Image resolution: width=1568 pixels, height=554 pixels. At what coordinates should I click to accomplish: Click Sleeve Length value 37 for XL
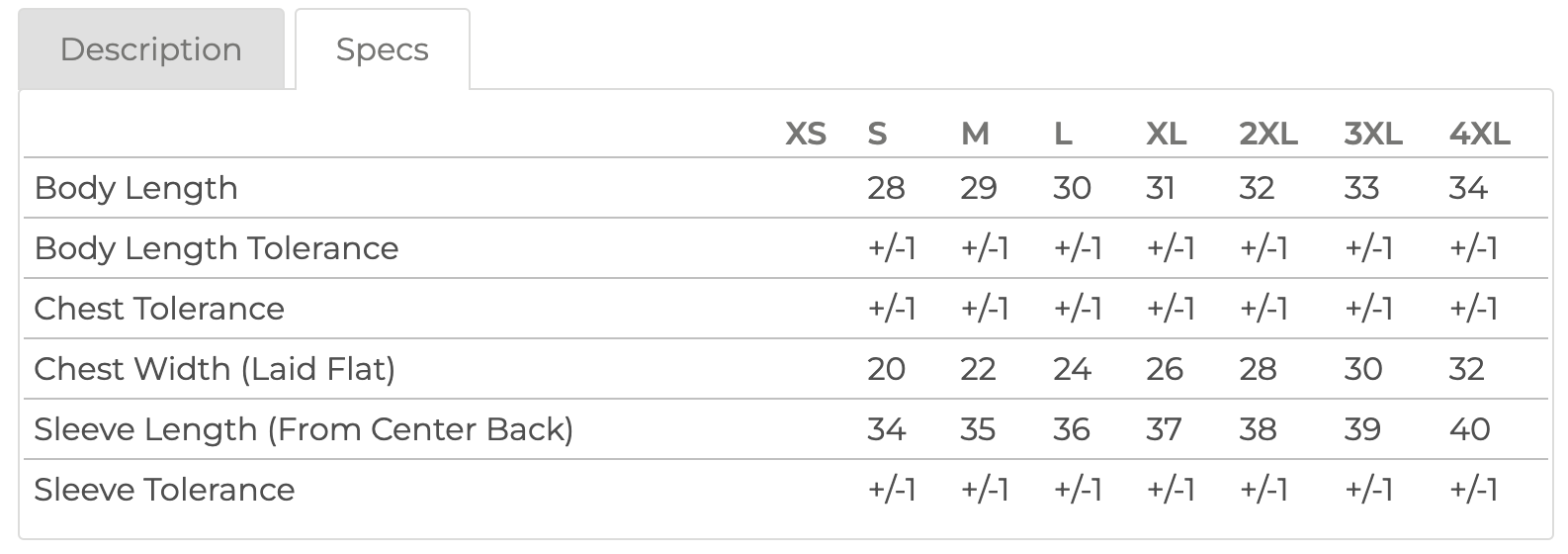pos(1165,429)
